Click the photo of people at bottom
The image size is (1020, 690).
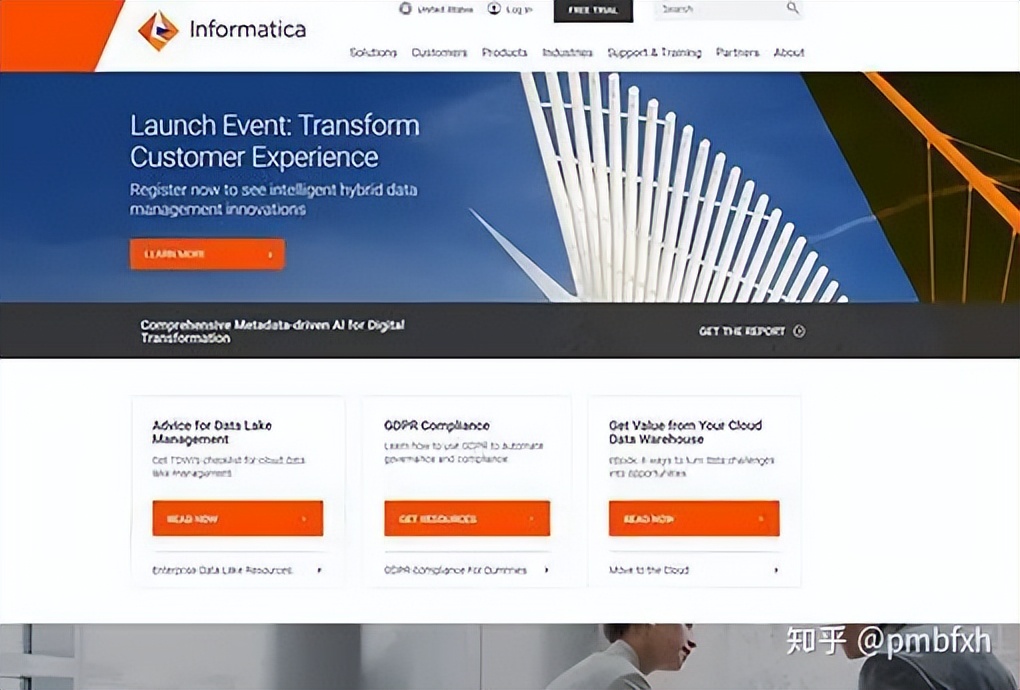coord(510,657)
